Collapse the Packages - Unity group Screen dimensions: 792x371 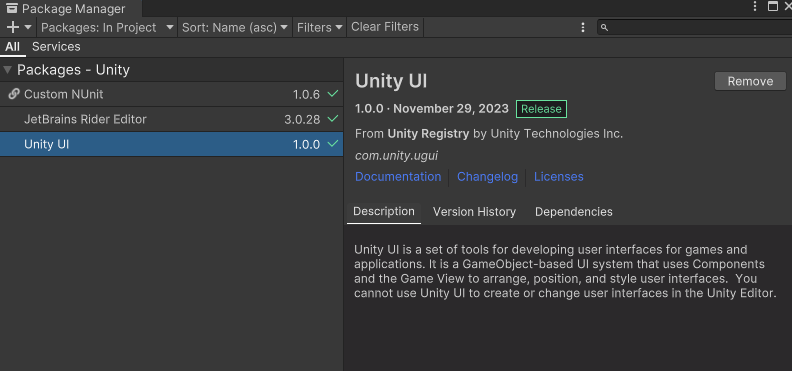[8, 70]
